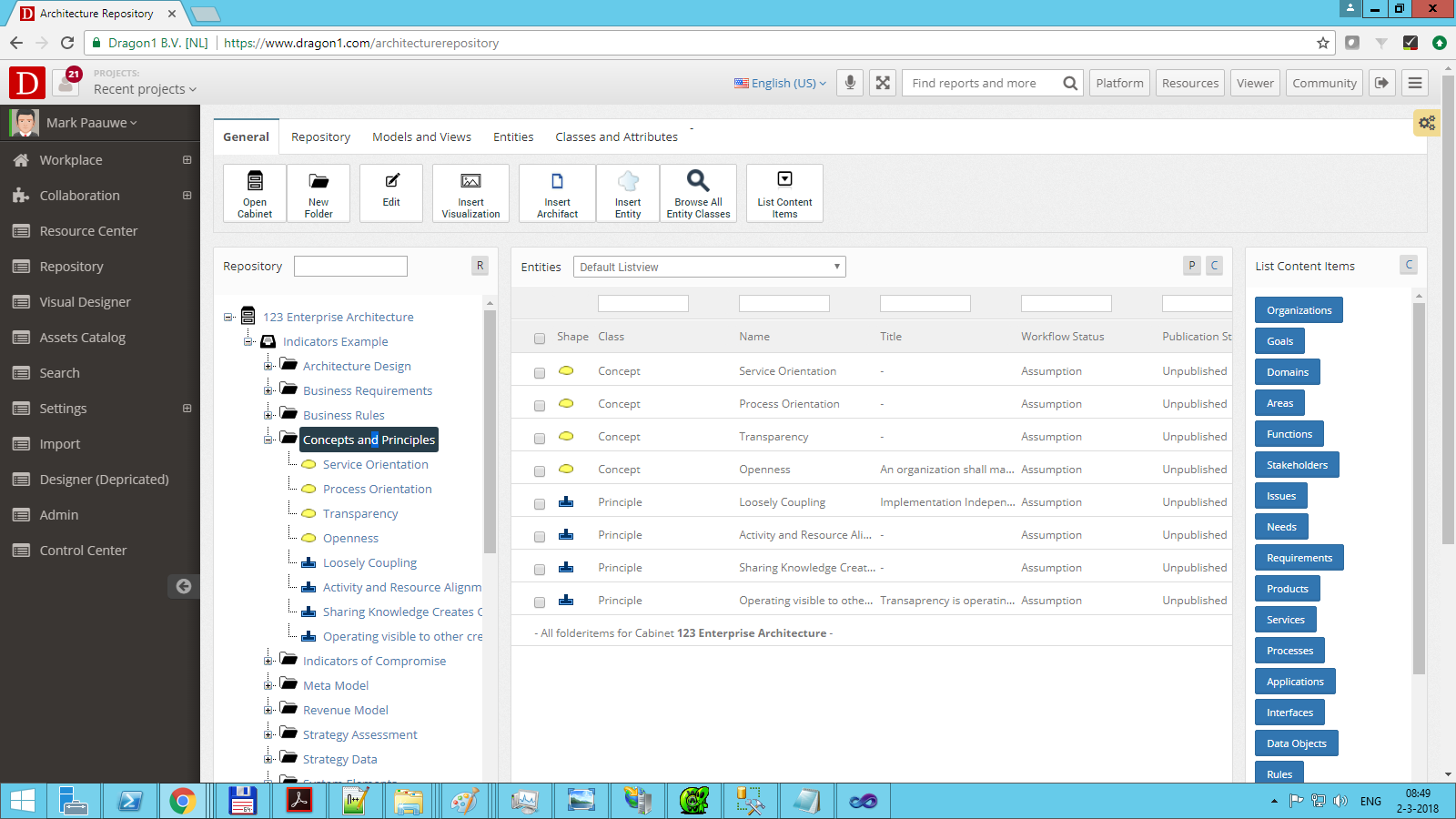
Task: Check the Activity and Resource row checkbox
Action: (540, 537)
